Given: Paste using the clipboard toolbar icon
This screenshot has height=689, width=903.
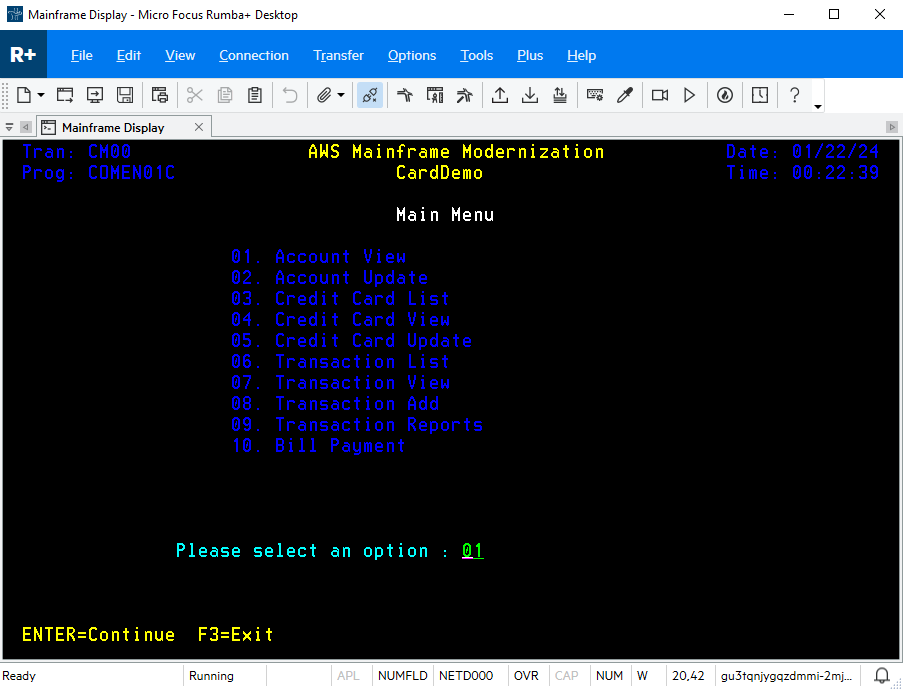Looking at the screenshot, I should (x=255, y=95).
